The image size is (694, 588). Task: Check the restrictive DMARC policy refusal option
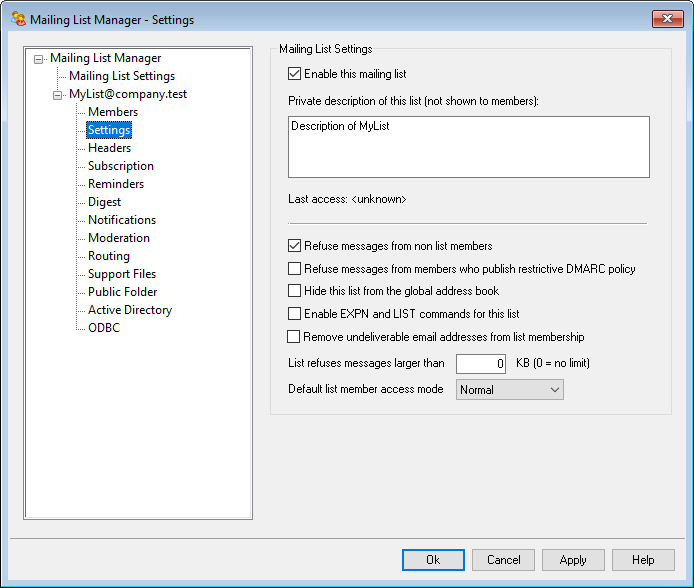point(294,268)
